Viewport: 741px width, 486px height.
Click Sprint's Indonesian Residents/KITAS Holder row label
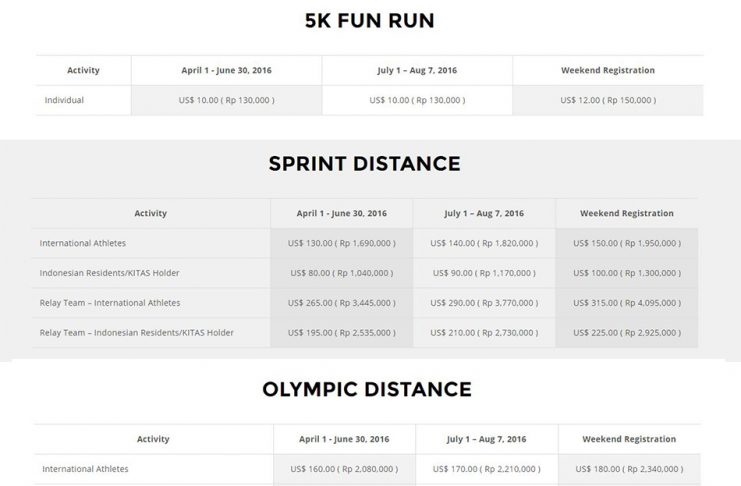pos(108,273)
